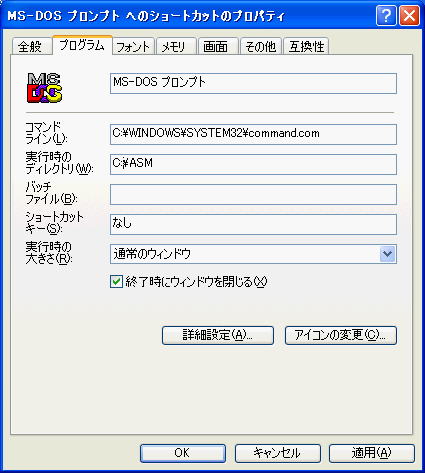Focus the コマンドライン command.com field
This screenshot has height=473, width=425.
coord(253,134)
